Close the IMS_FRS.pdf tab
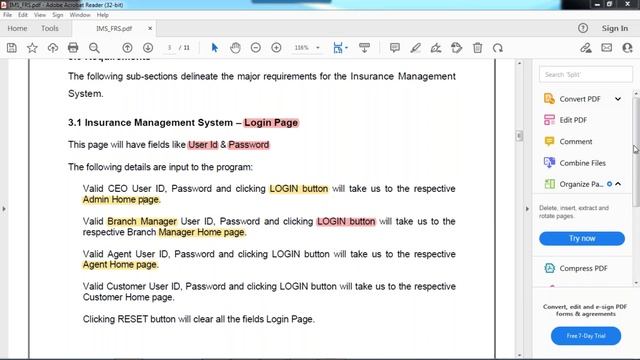Screen dimensions: 640x360 (x=150, y=28)
